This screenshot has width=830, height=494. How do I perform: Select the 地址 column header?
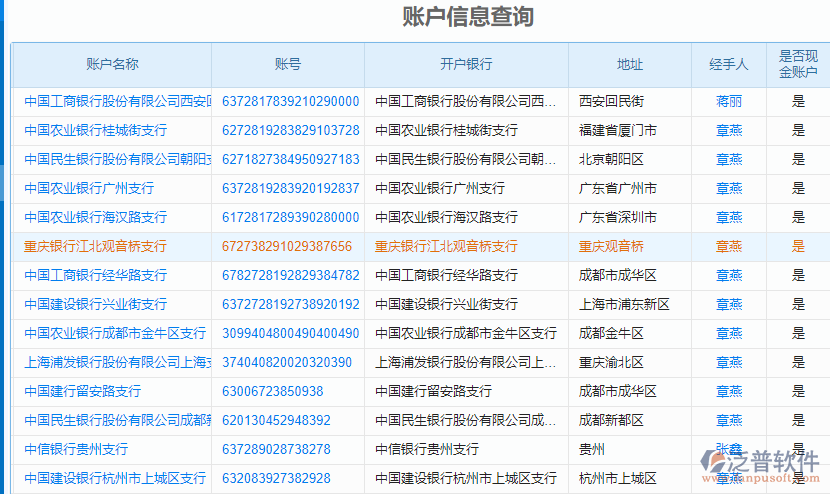pyautogui.click(x=630, y=65)
